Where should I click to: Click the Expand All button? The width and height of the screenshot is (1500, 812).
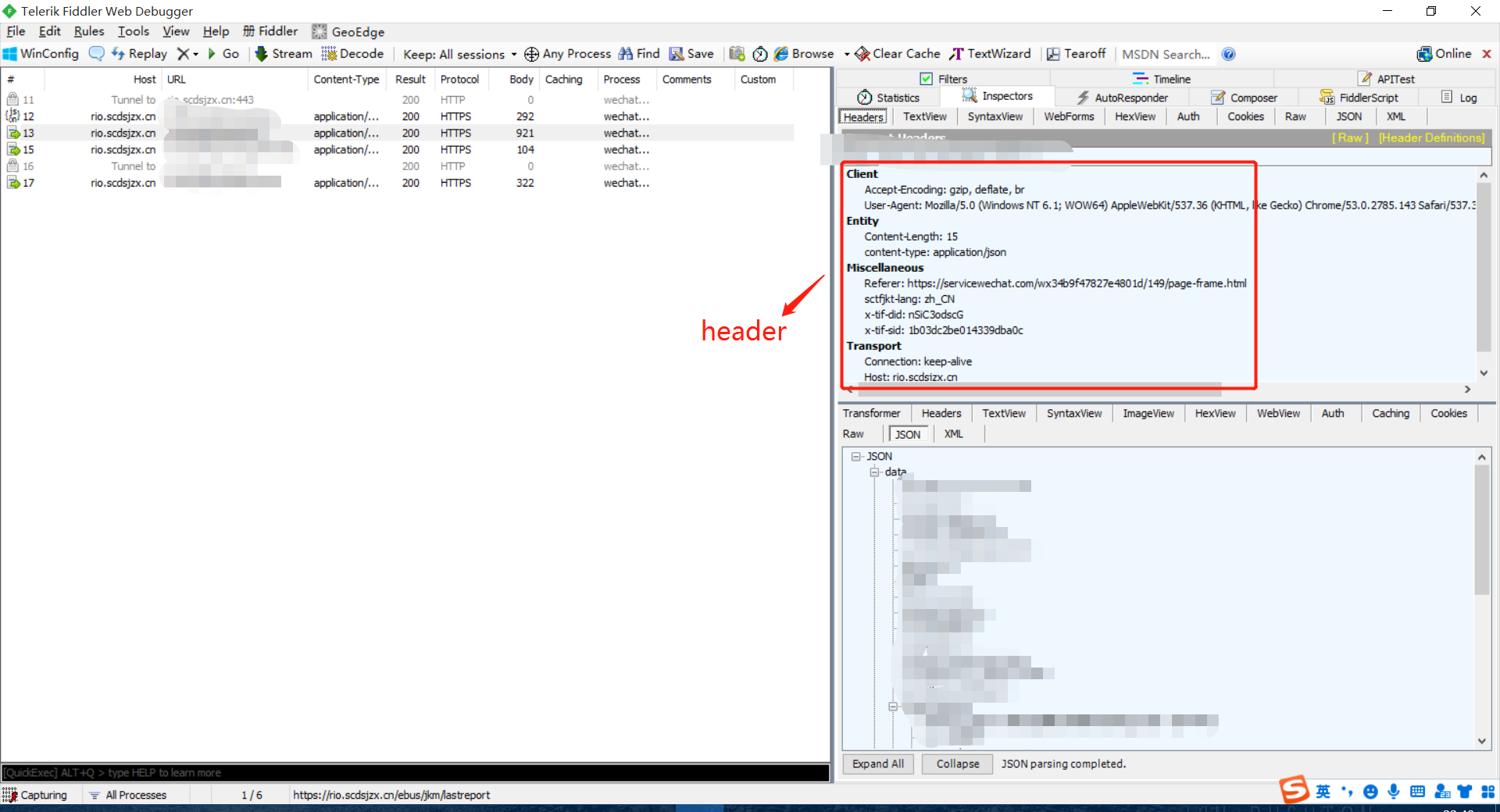point(877,764)
